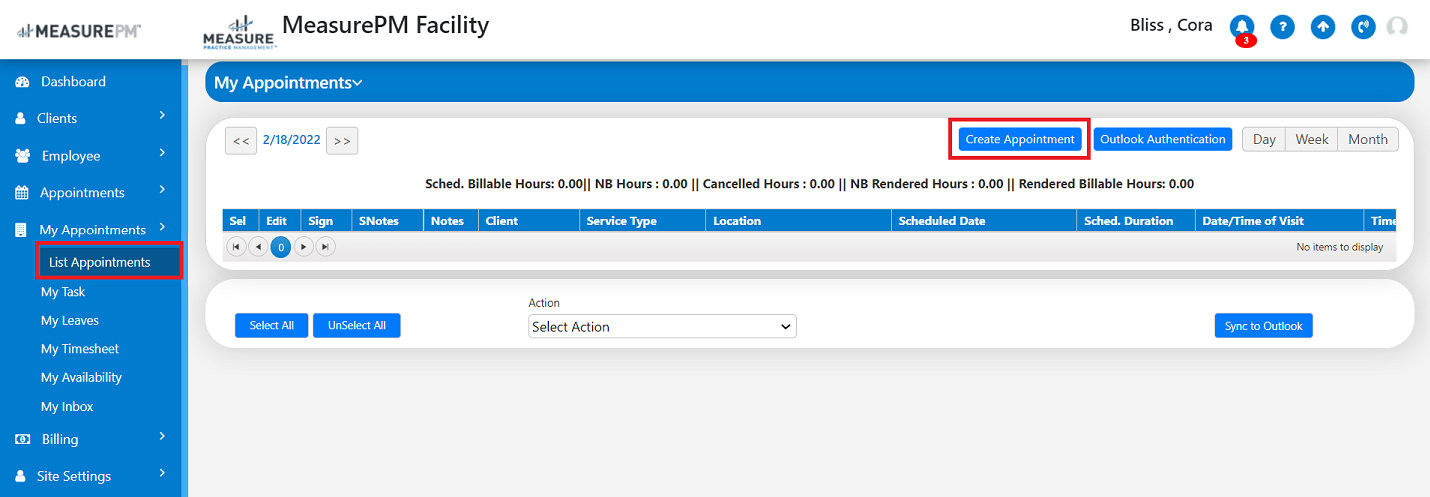Click the Sel column header
The image size is (1430, 497).
coord(240,221)
